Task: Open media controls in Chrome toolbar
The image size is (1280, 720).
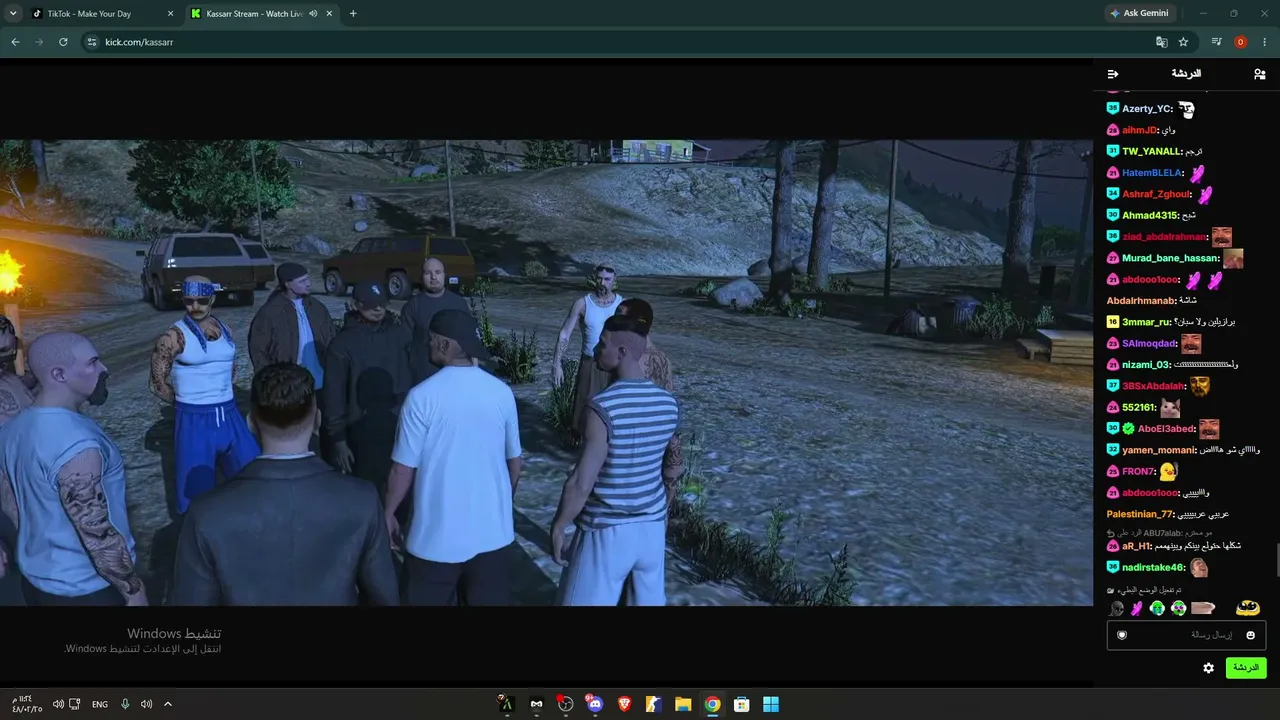Action: (1216, 42)
